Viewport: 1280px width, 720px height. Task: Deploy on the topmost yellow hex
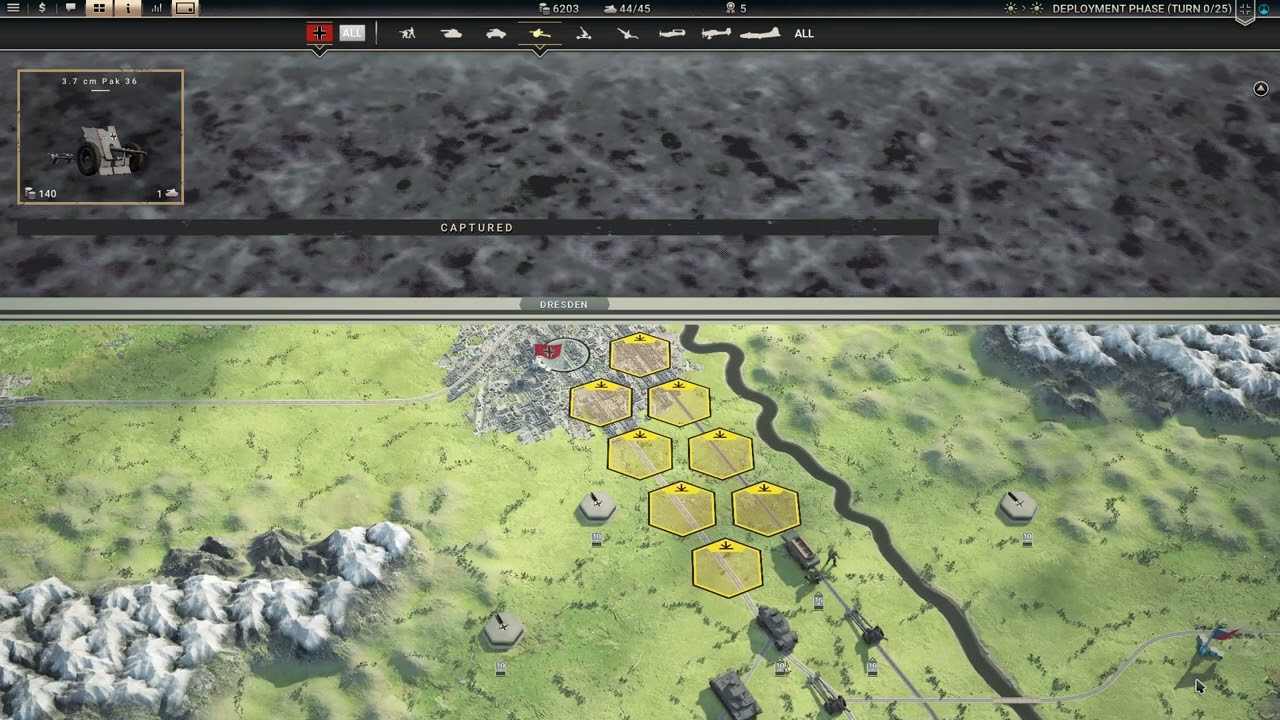(x=640, y=354)
